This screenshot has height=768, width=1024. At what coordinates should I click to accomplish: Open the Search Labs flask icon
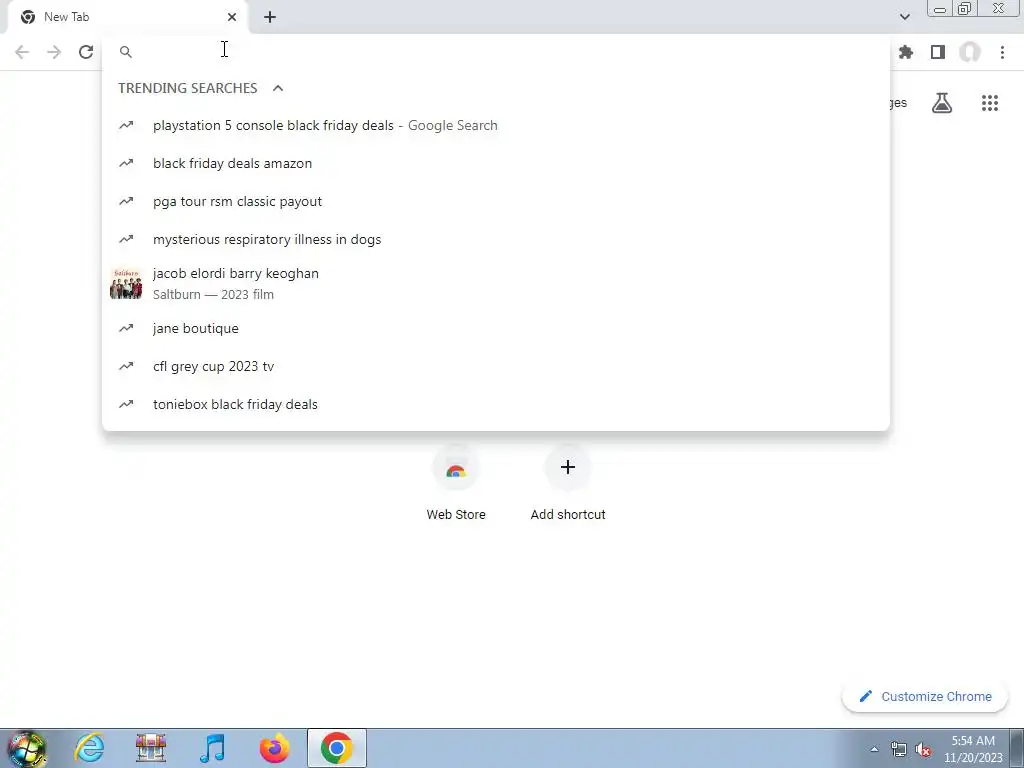pyautogui.click(x=942, y=103)
